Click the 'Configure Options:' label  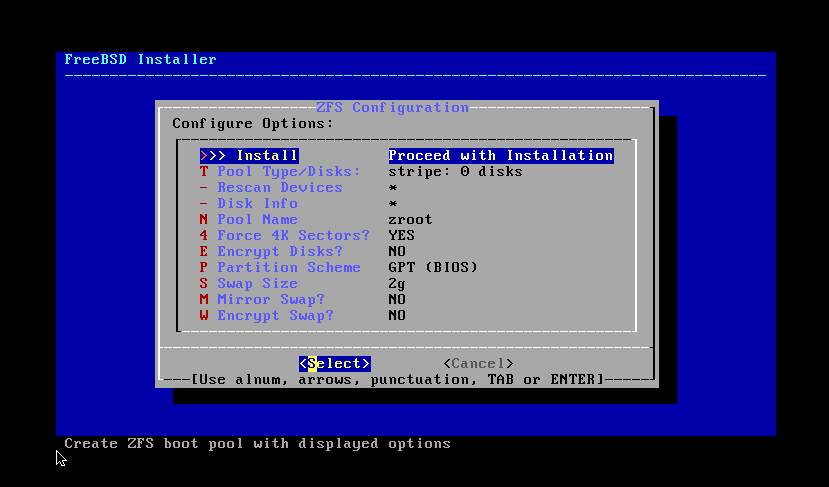coord(253,124)
